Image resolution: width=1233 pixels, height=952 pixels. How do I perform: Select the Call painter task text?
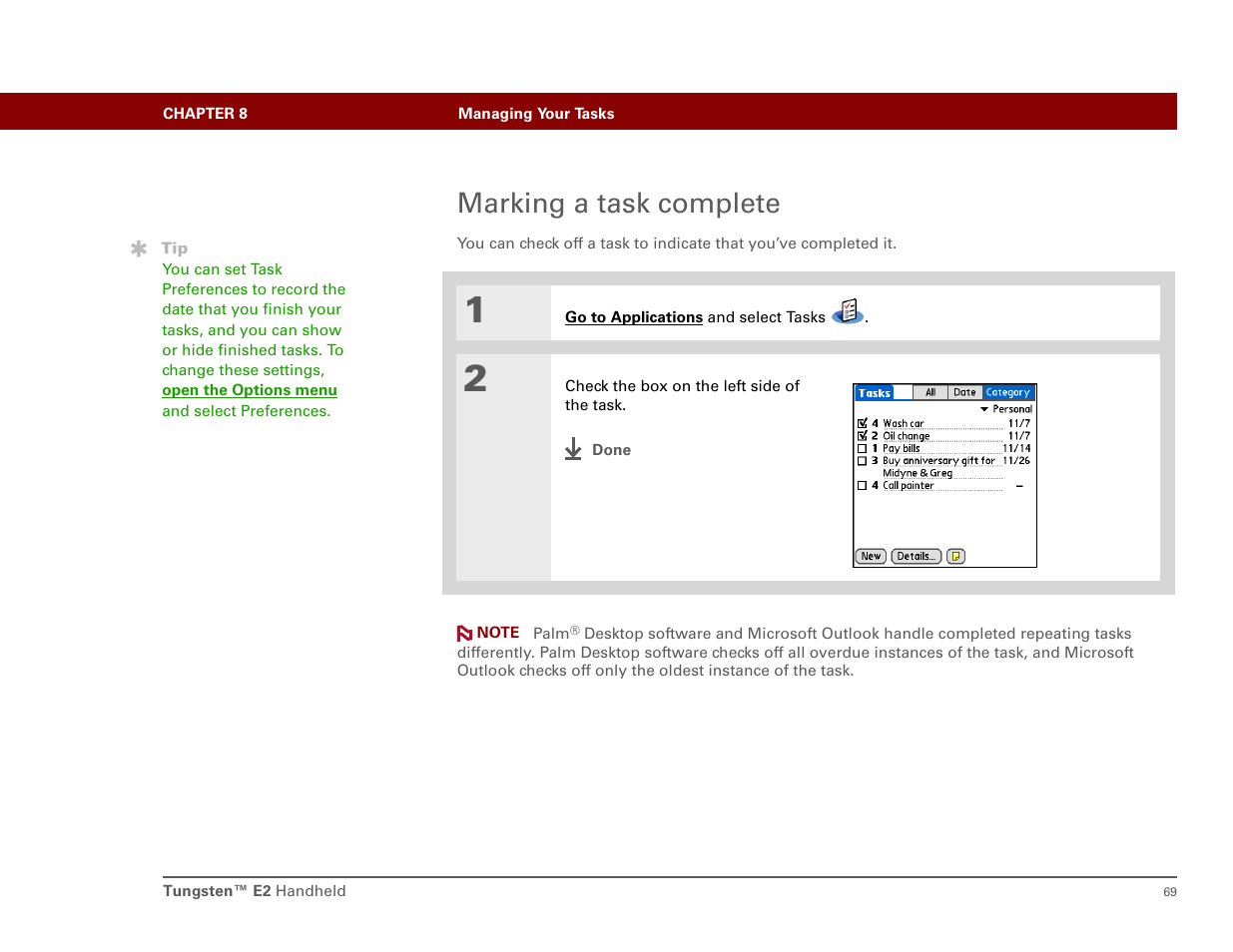909,486
